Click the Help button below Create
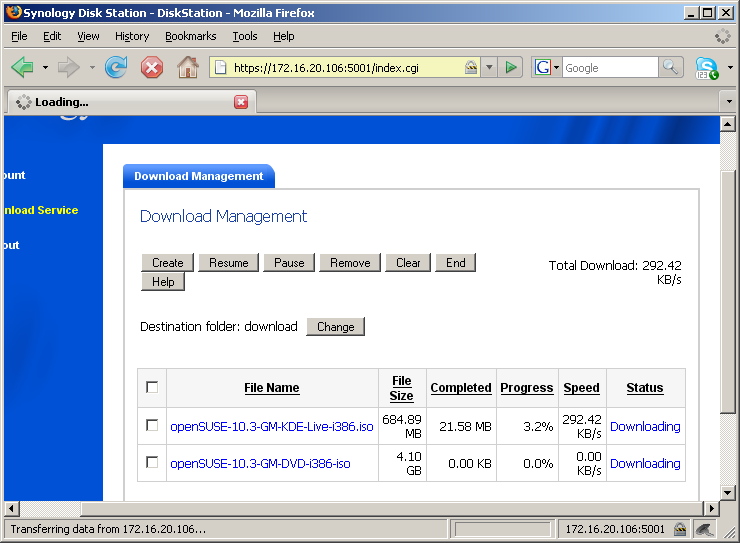This screenshot has width=740, height=543. [163, 282]
